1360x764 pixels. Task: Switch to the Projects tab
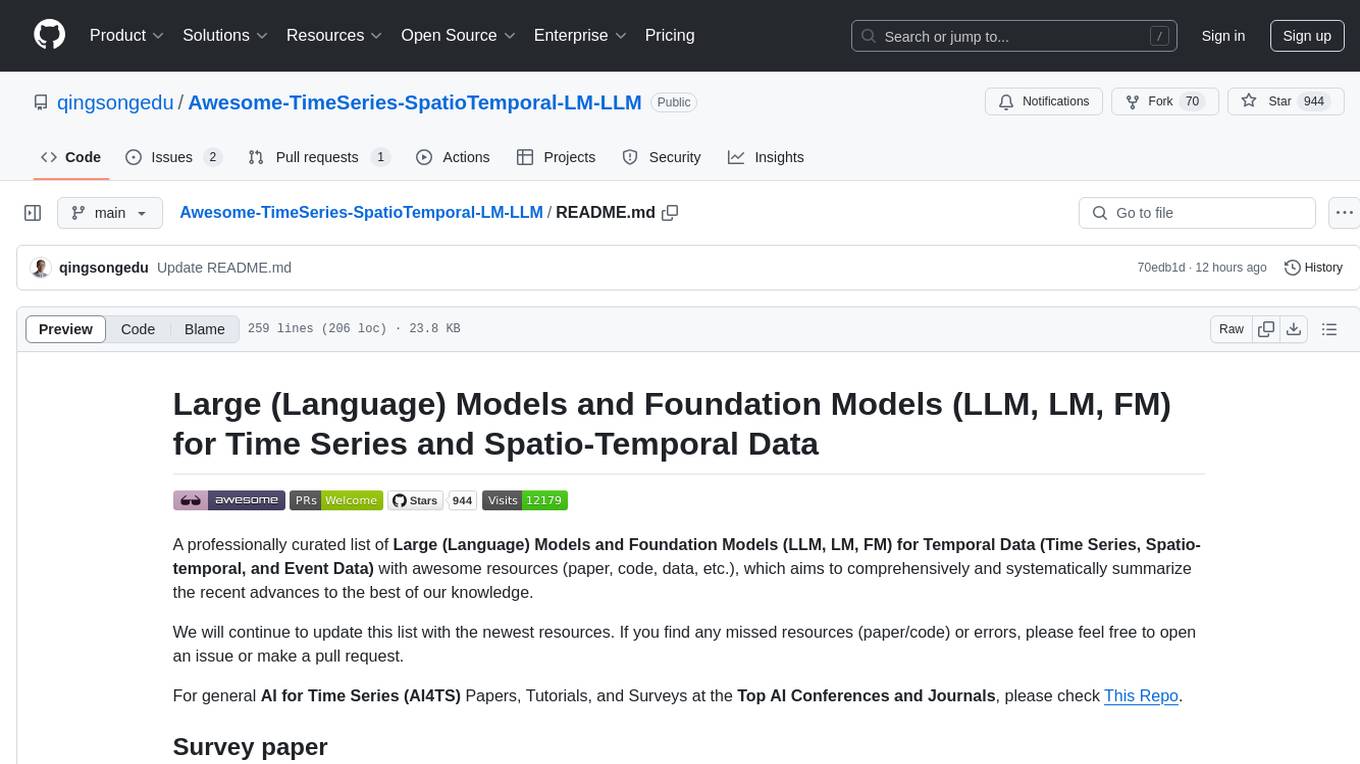[x=556, y=157]
